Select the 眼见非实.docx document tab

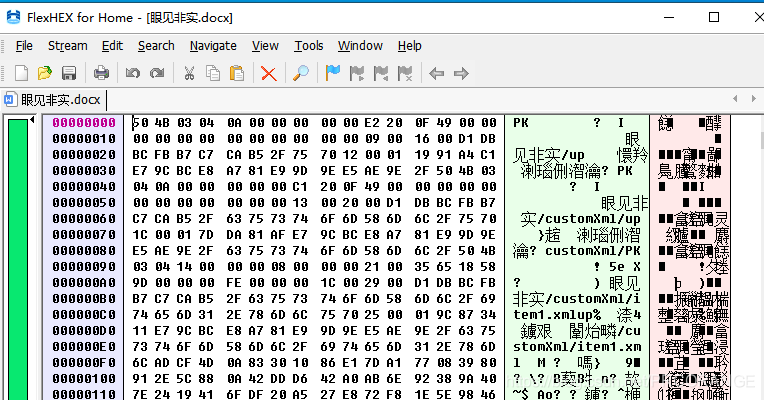54,100
